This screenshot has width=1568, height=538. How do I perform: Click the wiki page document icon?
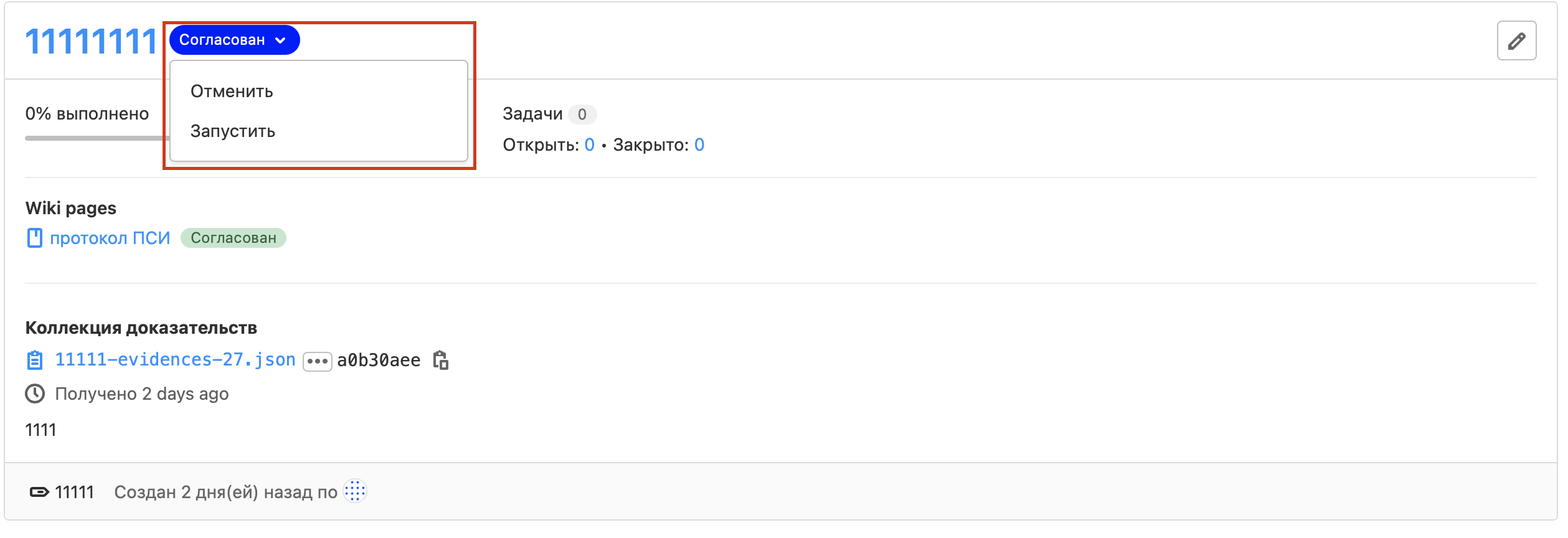pos(35,238)
